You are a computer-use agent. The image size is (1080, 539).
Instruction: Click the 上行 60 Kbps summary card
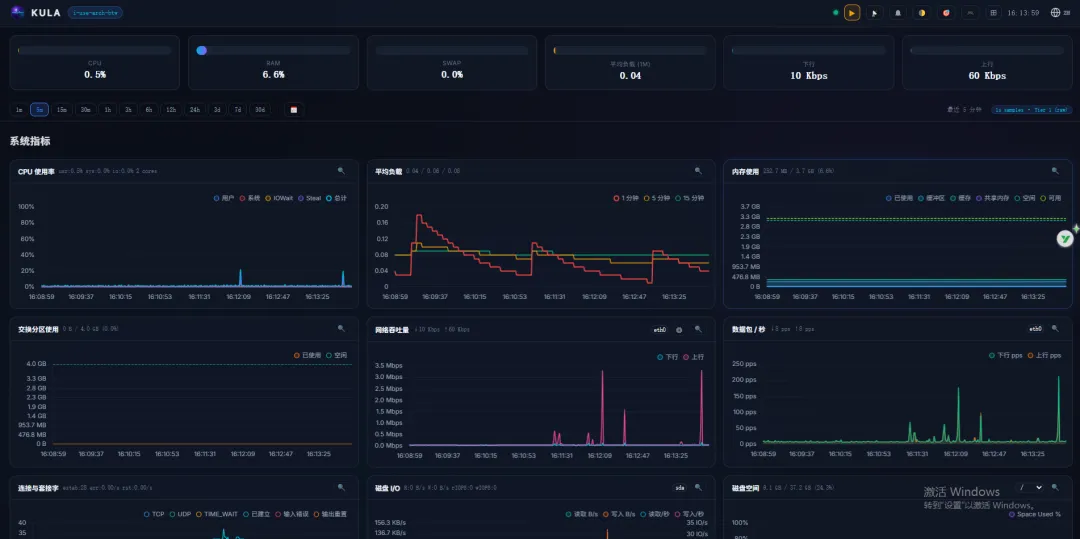pyautogui.click(x=986, y=63)
